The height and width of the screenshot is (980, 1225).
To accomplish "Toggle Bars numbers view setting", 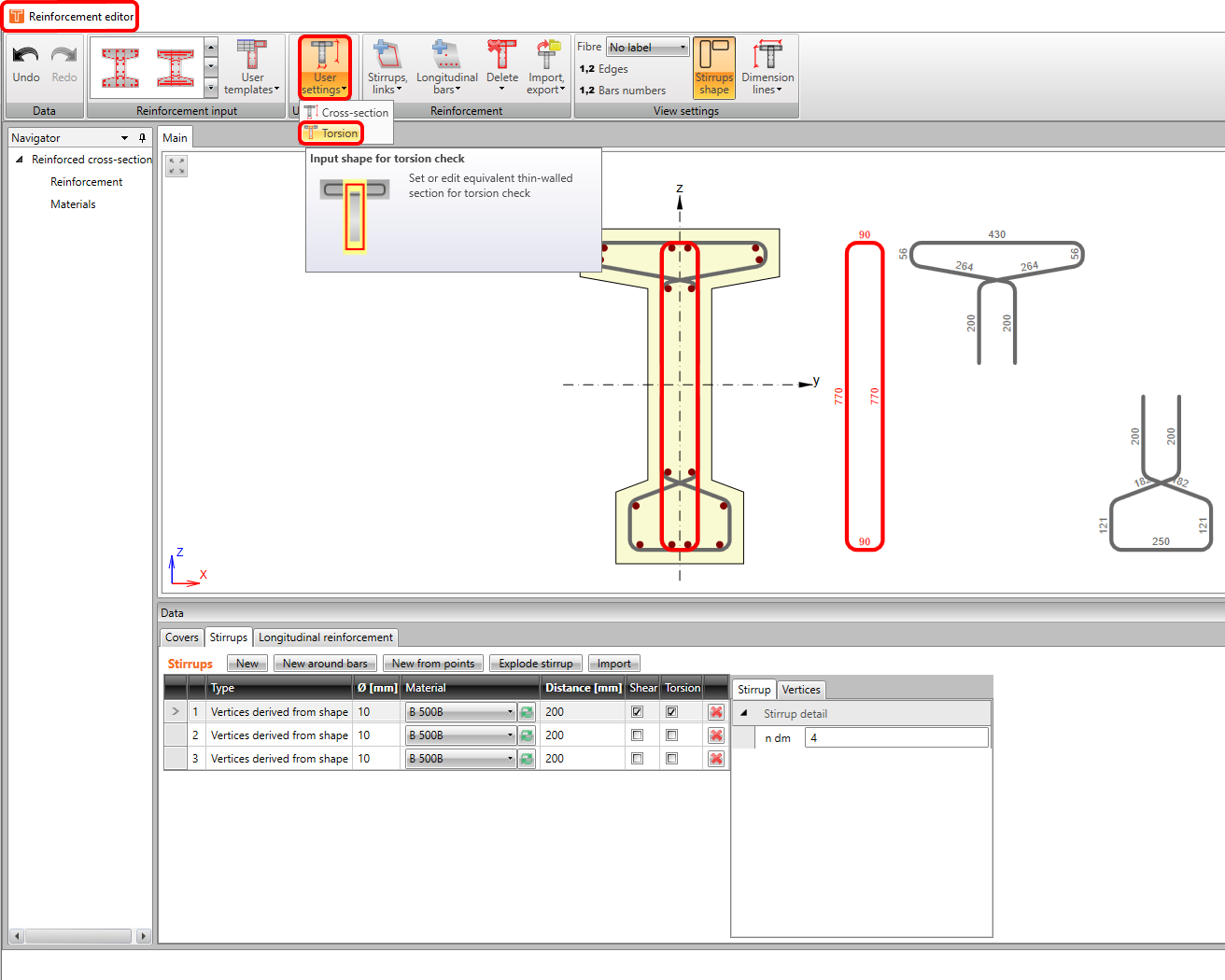I will tap(622, 91).
